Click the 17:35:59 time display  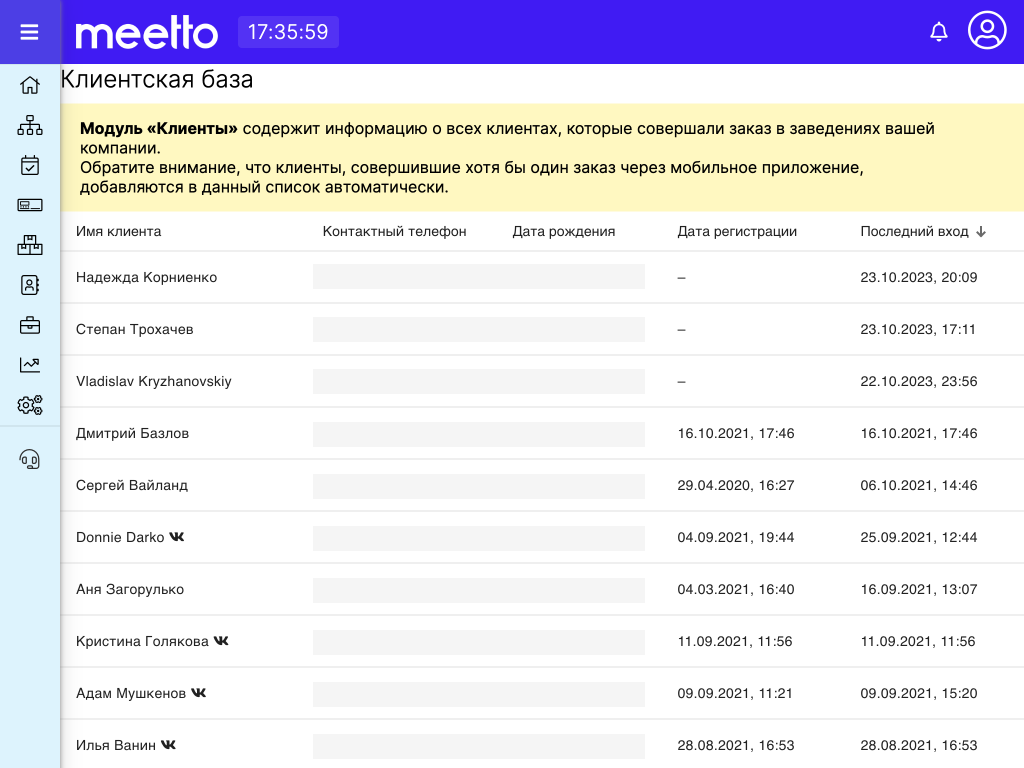(x=288, y=31)
